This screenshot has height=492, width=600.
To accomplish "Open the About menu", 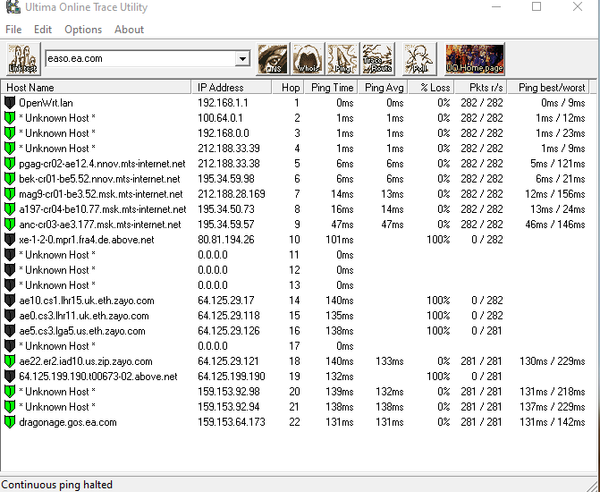I will 129,29.
